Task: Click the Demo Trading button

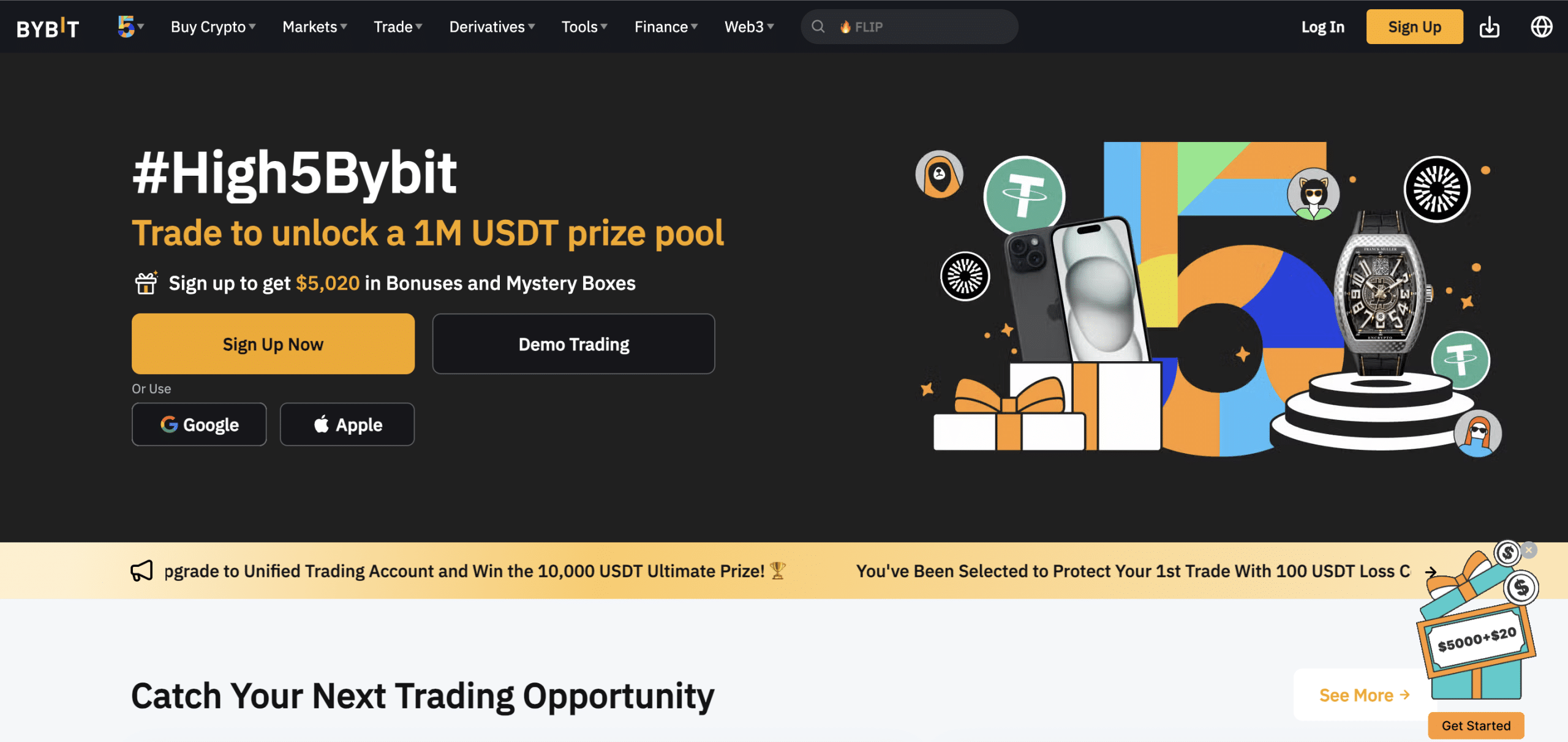Action: (x=573, y=343)
